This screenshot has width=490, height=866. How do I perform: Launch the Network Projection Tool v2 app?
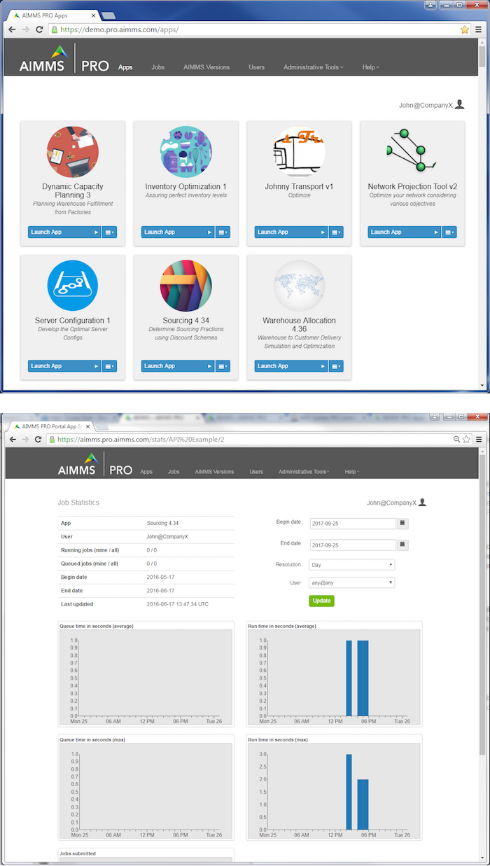[404, 232]
